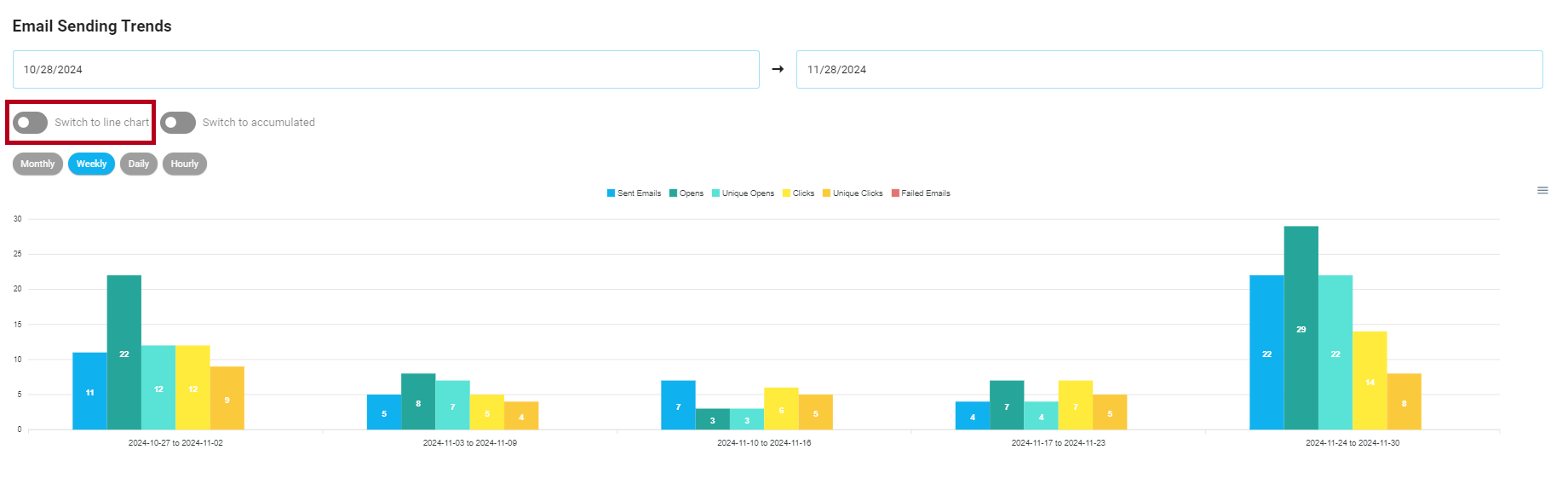Viewport: 1568px width, 490px height.
Task: Click axis label 2024-11-10 to 2024-11-16
Action: (x=764, y=443)
